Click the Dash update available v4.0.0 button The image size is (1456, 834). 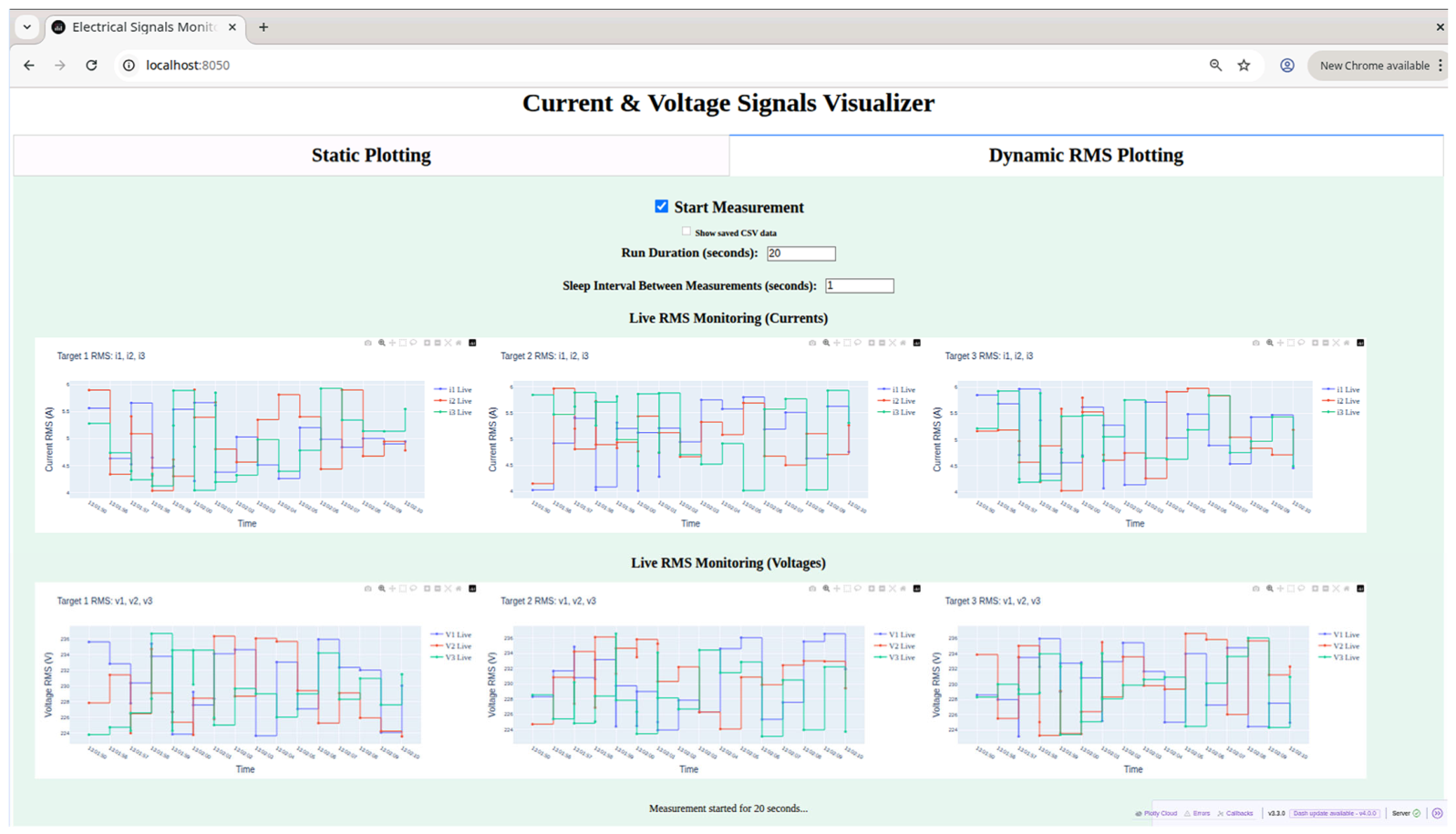click(x=1335, y=813)
